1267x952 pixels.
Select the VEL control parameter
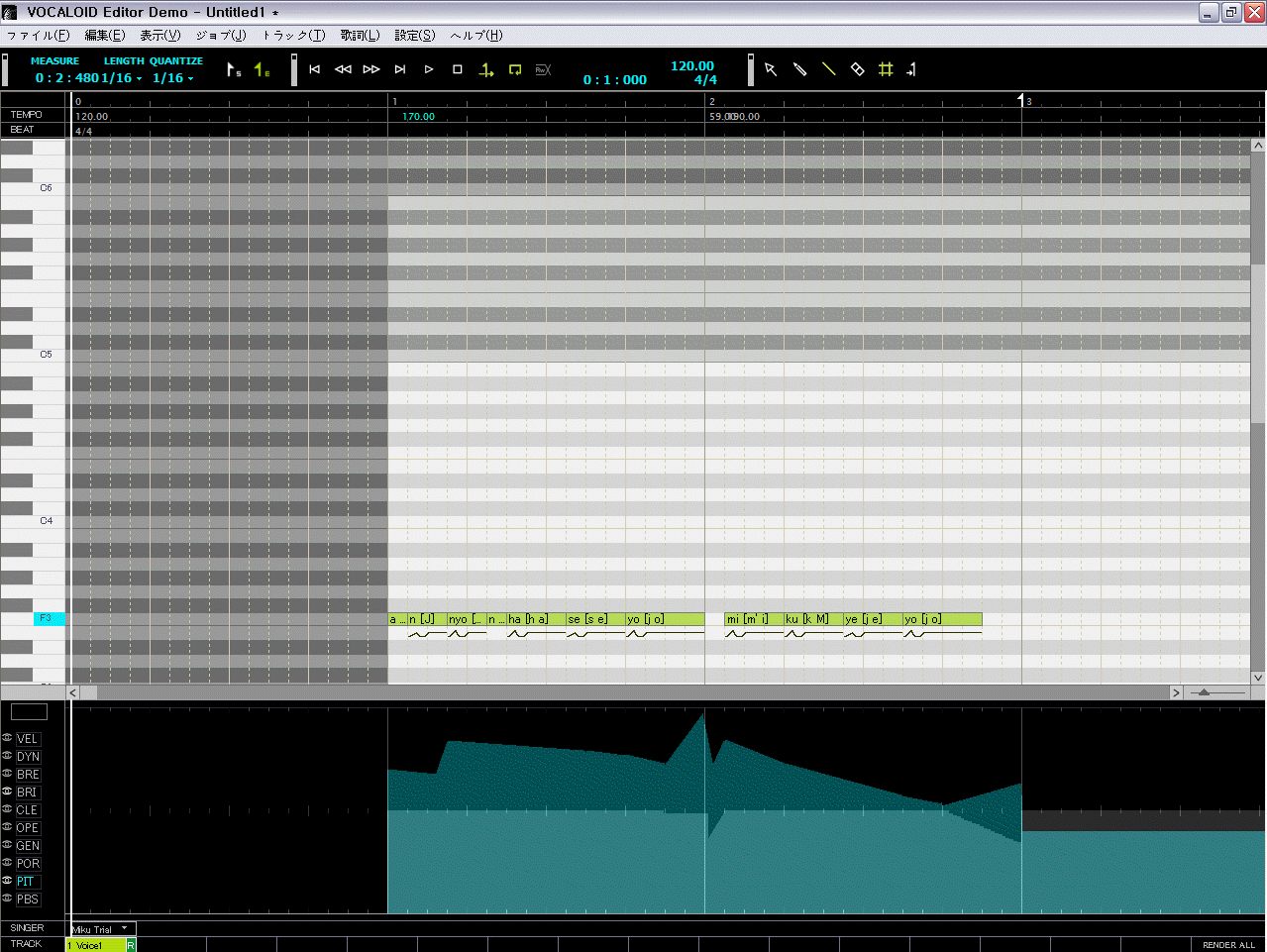coord(28,739)
